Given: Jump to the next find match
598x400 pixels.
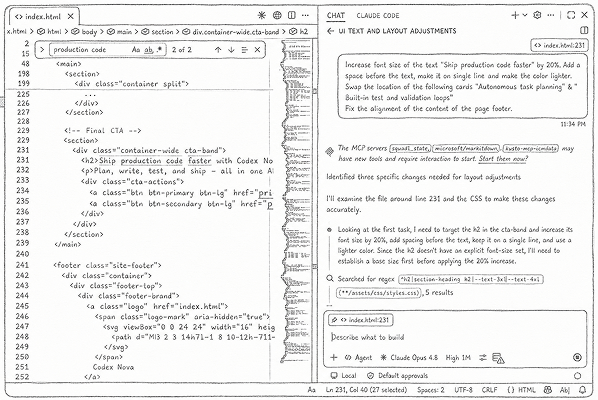Looking at the screenshot, I should coord(231,50).
